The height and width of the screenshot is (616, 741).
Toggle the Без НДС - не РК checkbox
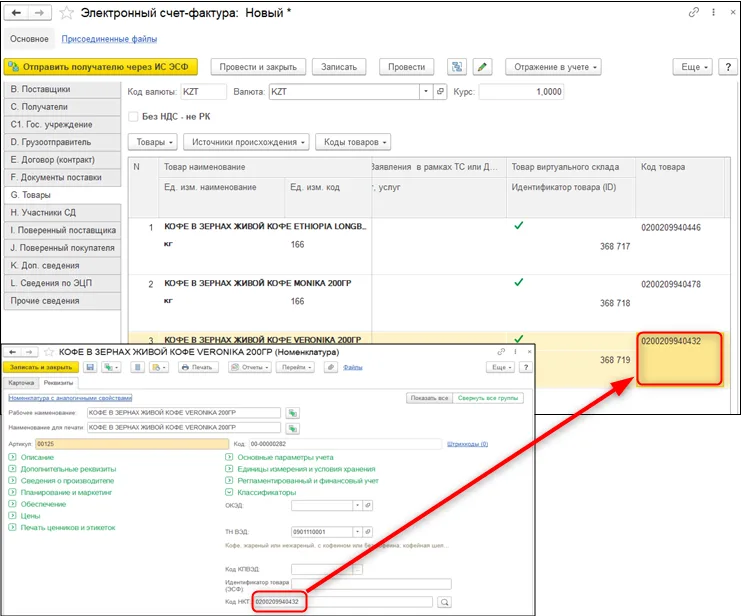coord(133,116)
